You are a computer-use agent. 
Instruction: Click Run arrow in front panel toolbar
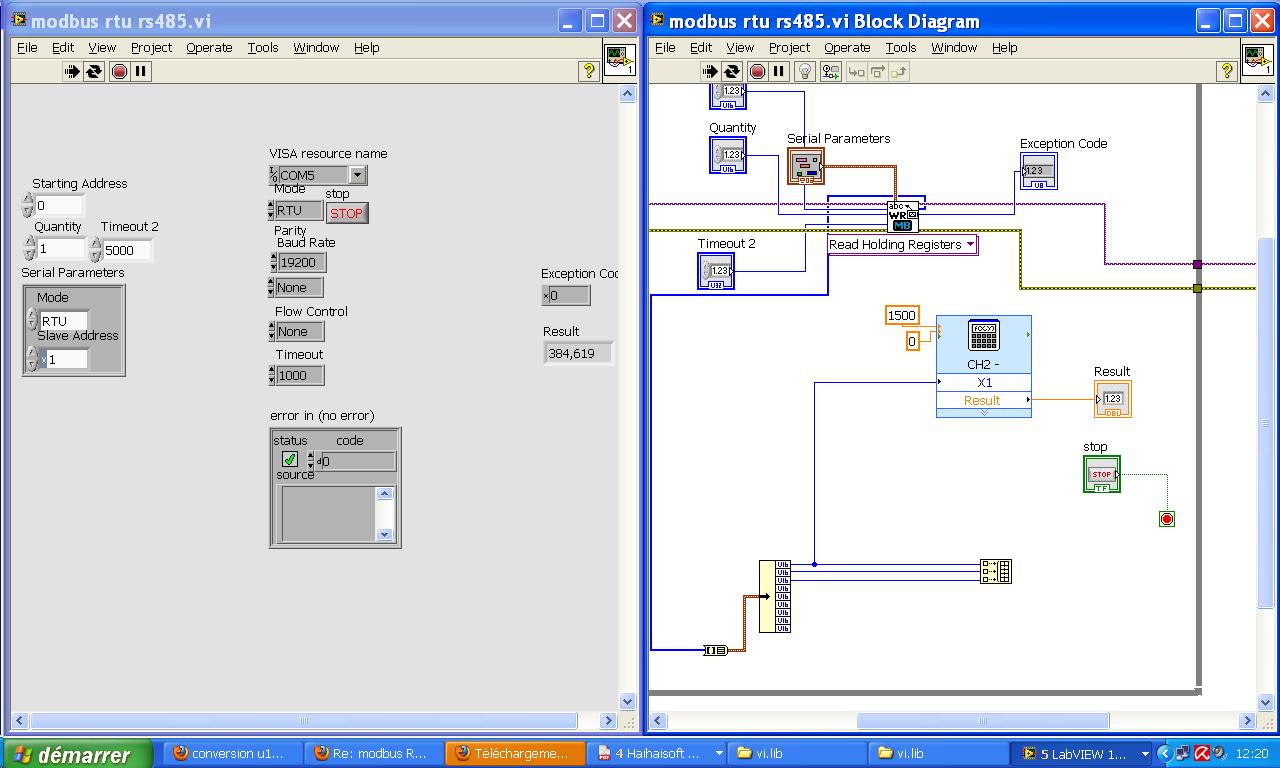72,71
